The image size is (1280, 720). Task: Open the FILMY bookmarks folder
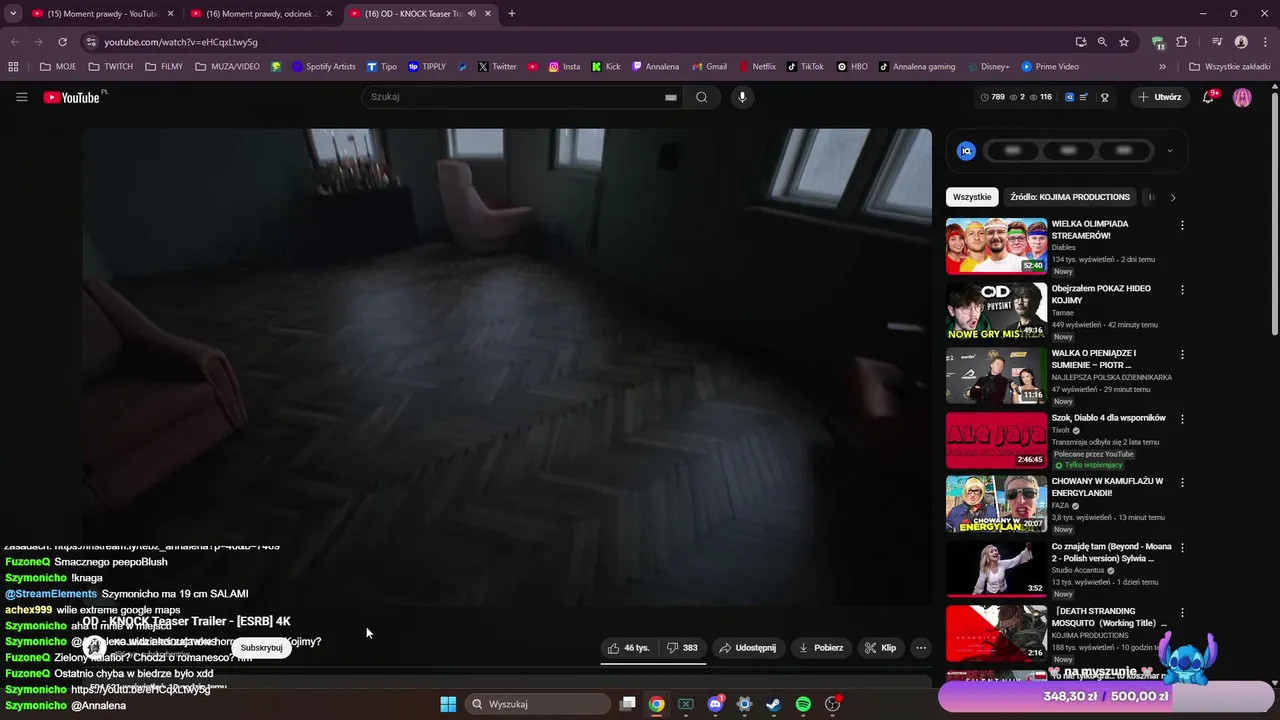point(164,67)
